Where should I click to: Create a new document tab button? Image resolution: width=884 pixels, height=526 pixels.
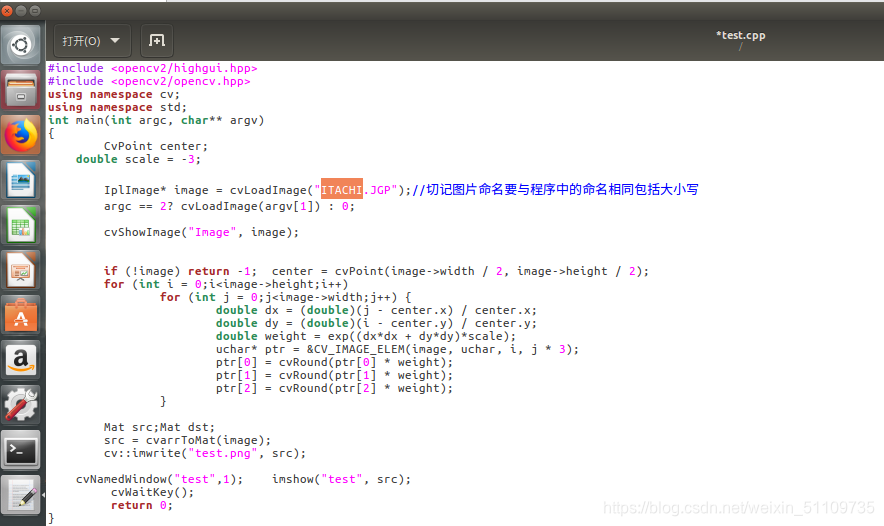[157, 41]
